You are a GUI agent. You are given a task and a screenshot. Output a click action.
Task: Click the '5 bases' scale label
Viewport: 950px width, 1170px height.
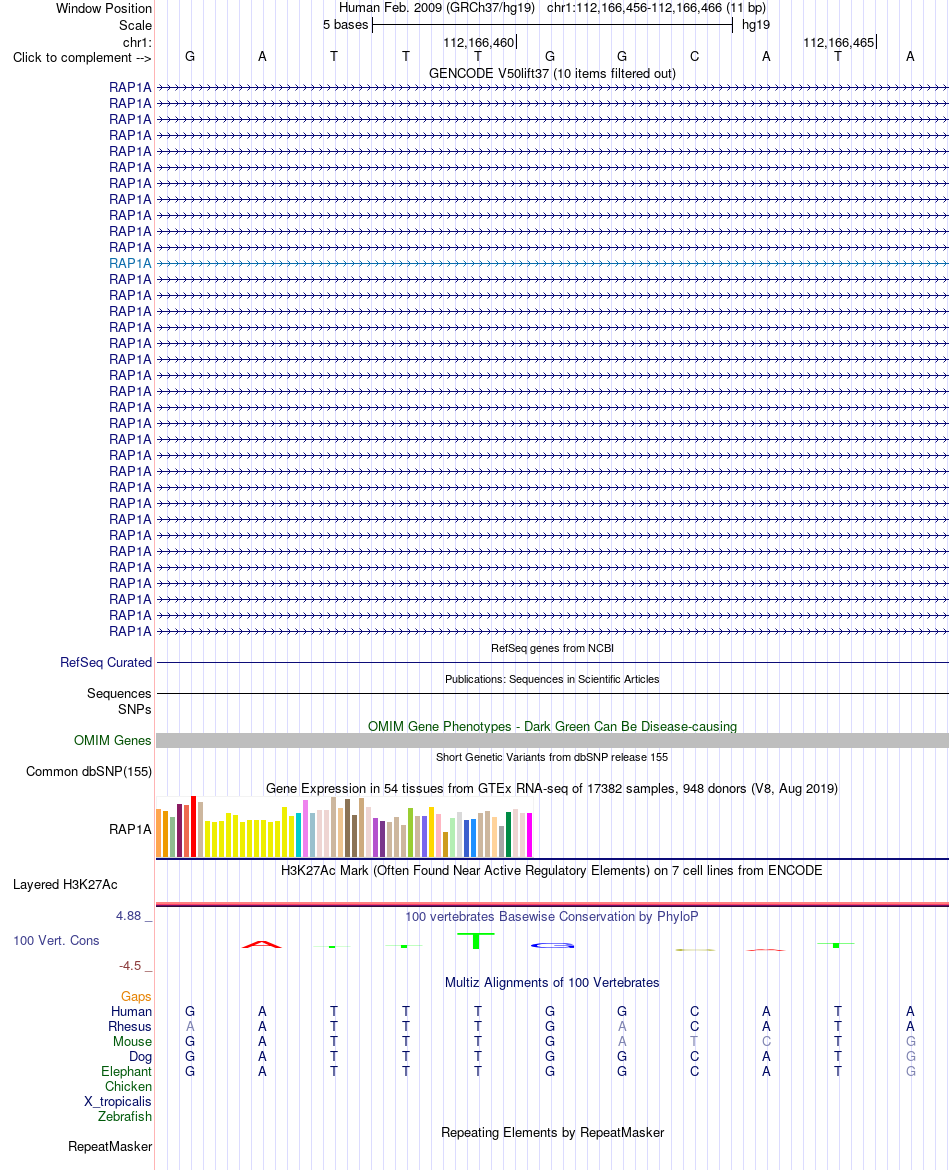pos(346,25)
